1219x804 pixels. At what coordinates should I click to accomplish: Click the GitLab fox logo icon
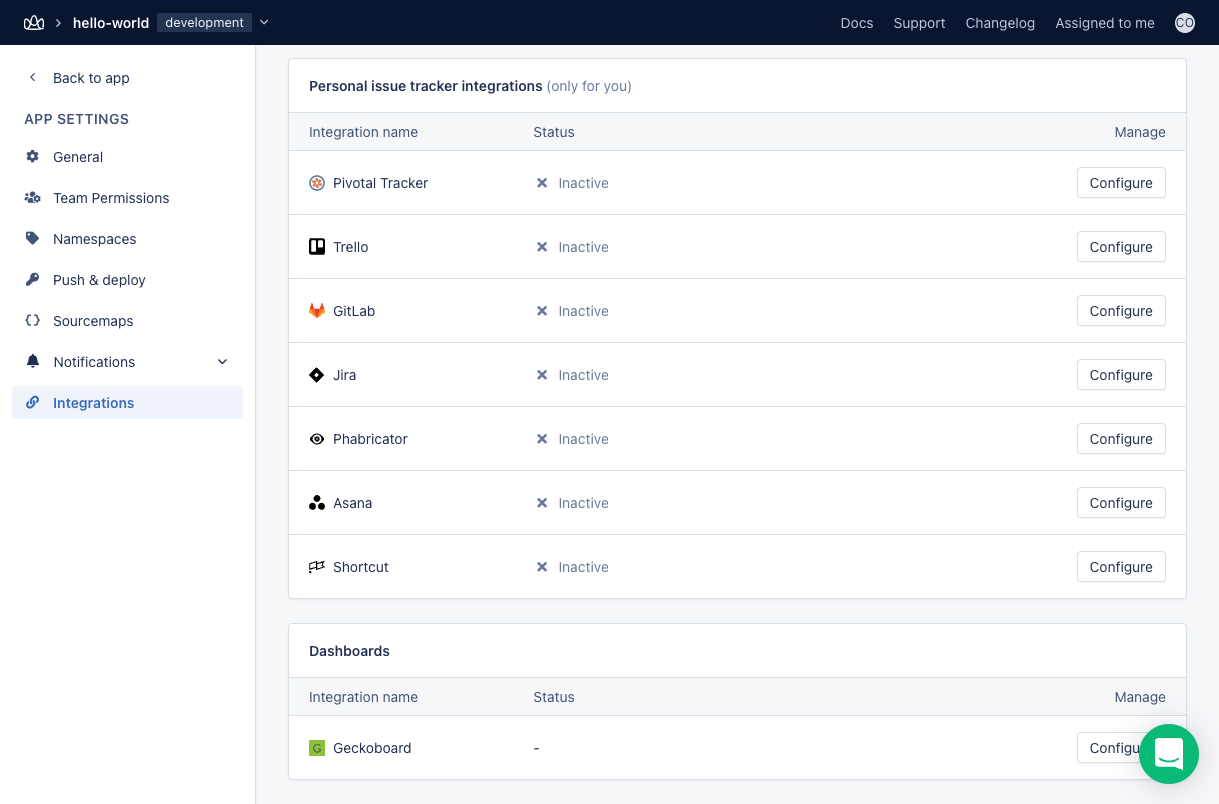pos(317,311)
